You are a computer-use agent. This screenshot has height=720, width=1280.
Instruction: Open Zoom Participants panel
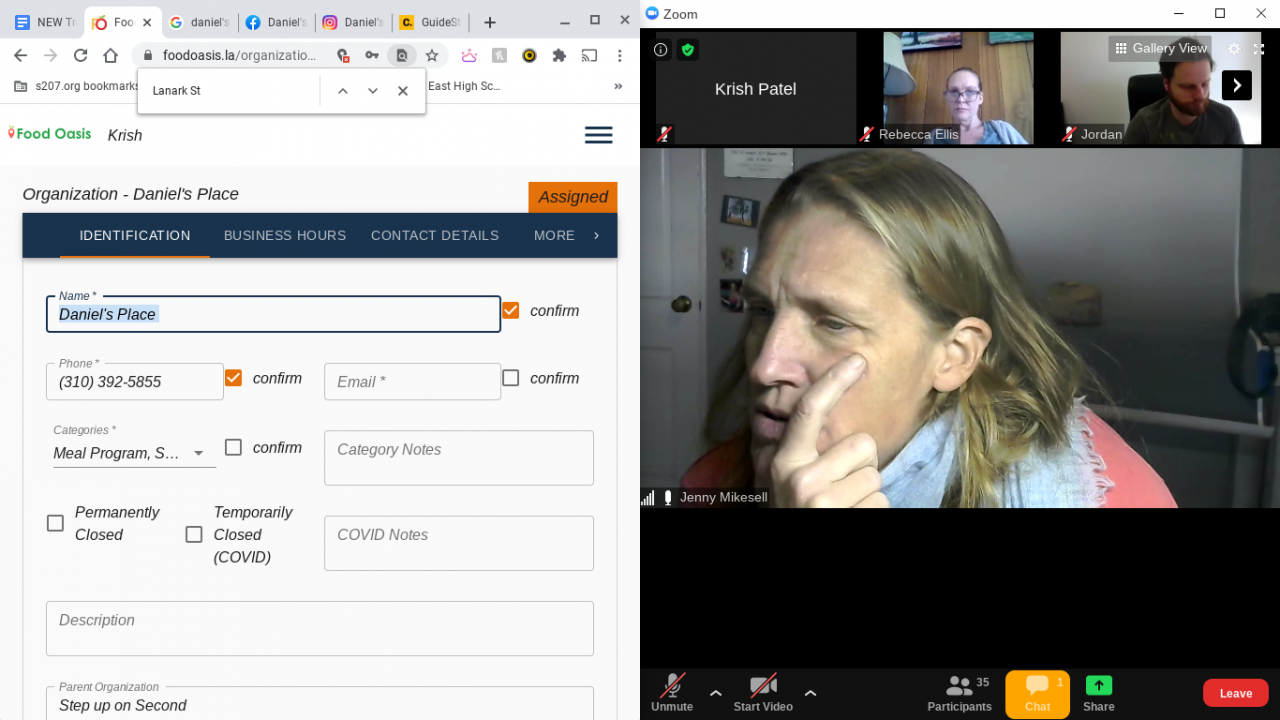(960, 692)
